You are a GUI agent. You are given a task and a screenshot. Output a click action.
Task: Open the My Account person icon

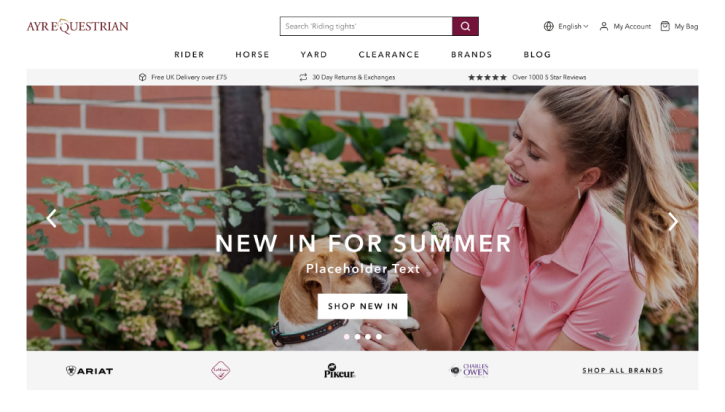tap(604, 26)
